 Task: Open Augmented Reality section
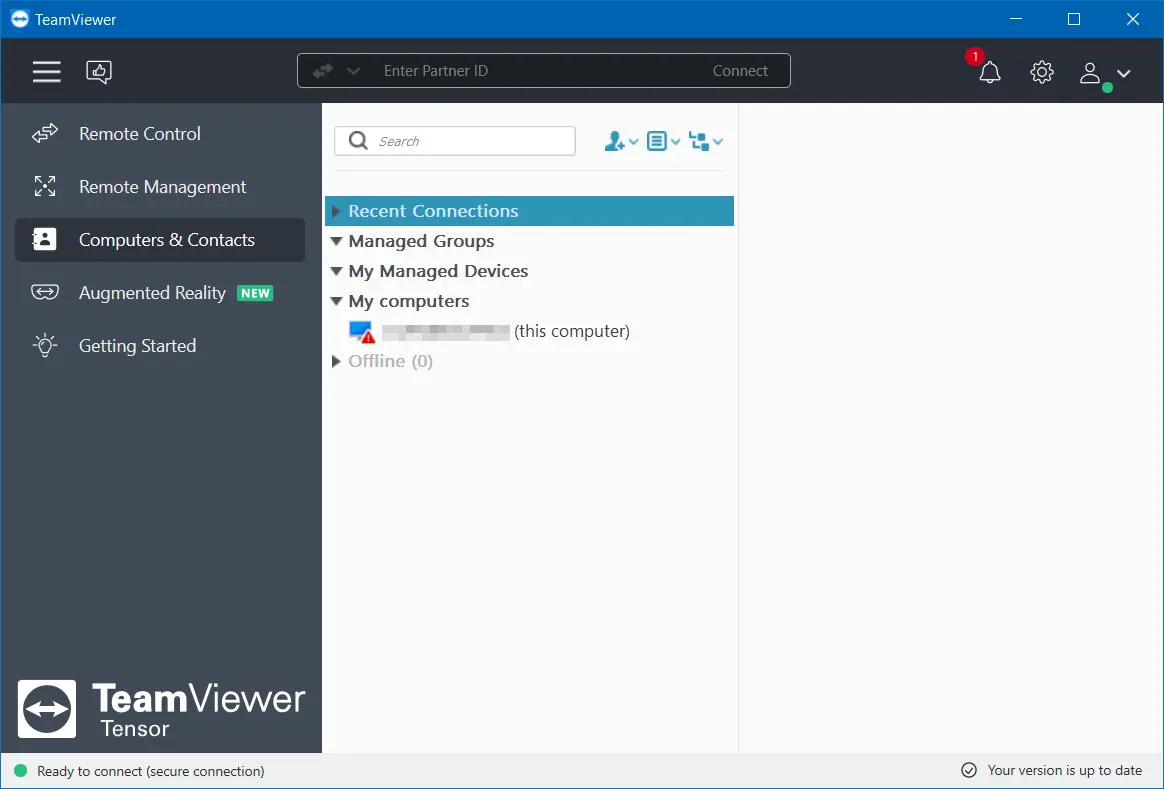tap(160, 292)
